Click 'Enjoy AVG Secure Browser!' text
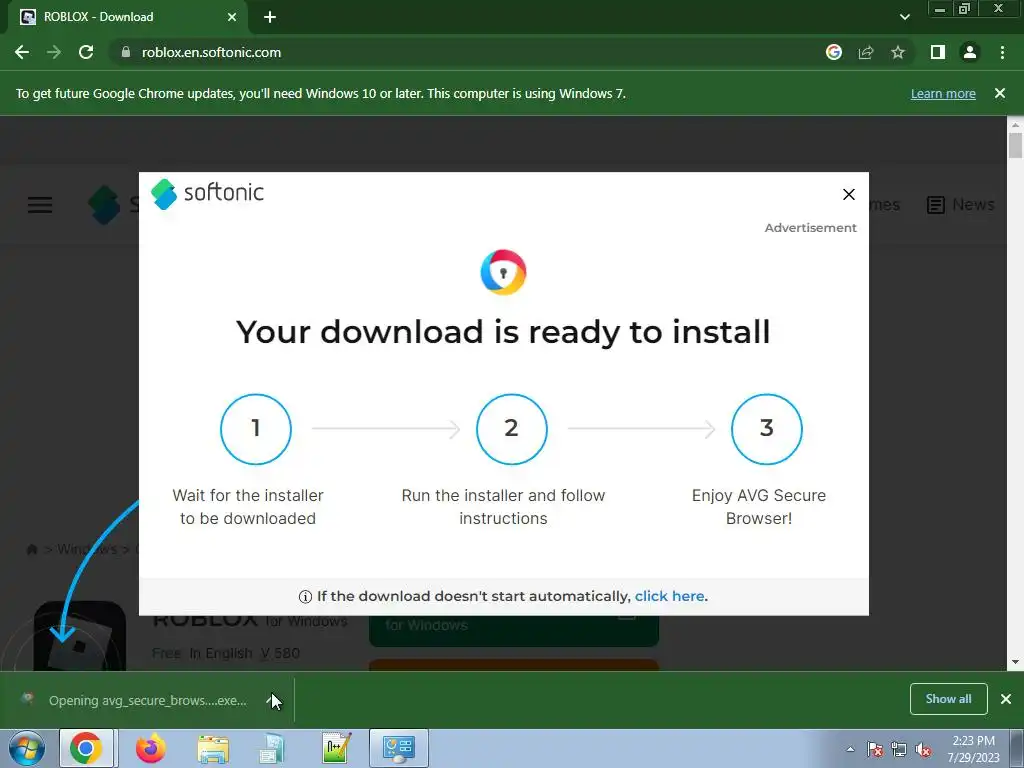The width and height of the screenshot is (1024, 768). pyautogui.click(x=759, y=507)
